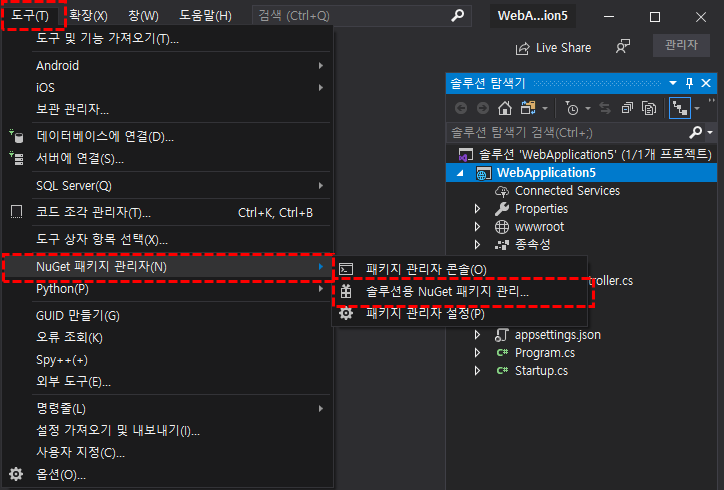Select Program.cs file
724x490 pixels.
[x=545, y=353]
